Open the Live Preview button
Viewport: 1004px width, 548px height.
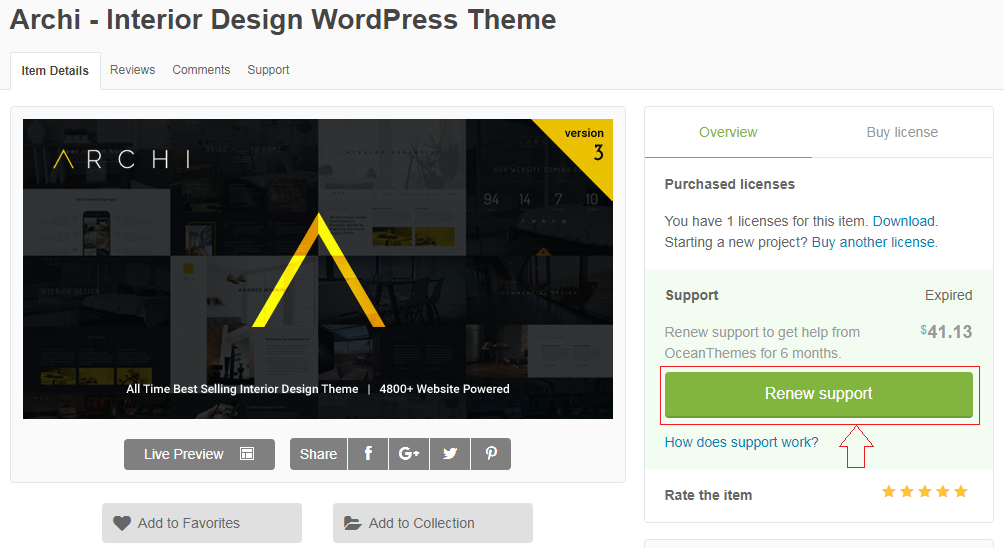point(199,454)
